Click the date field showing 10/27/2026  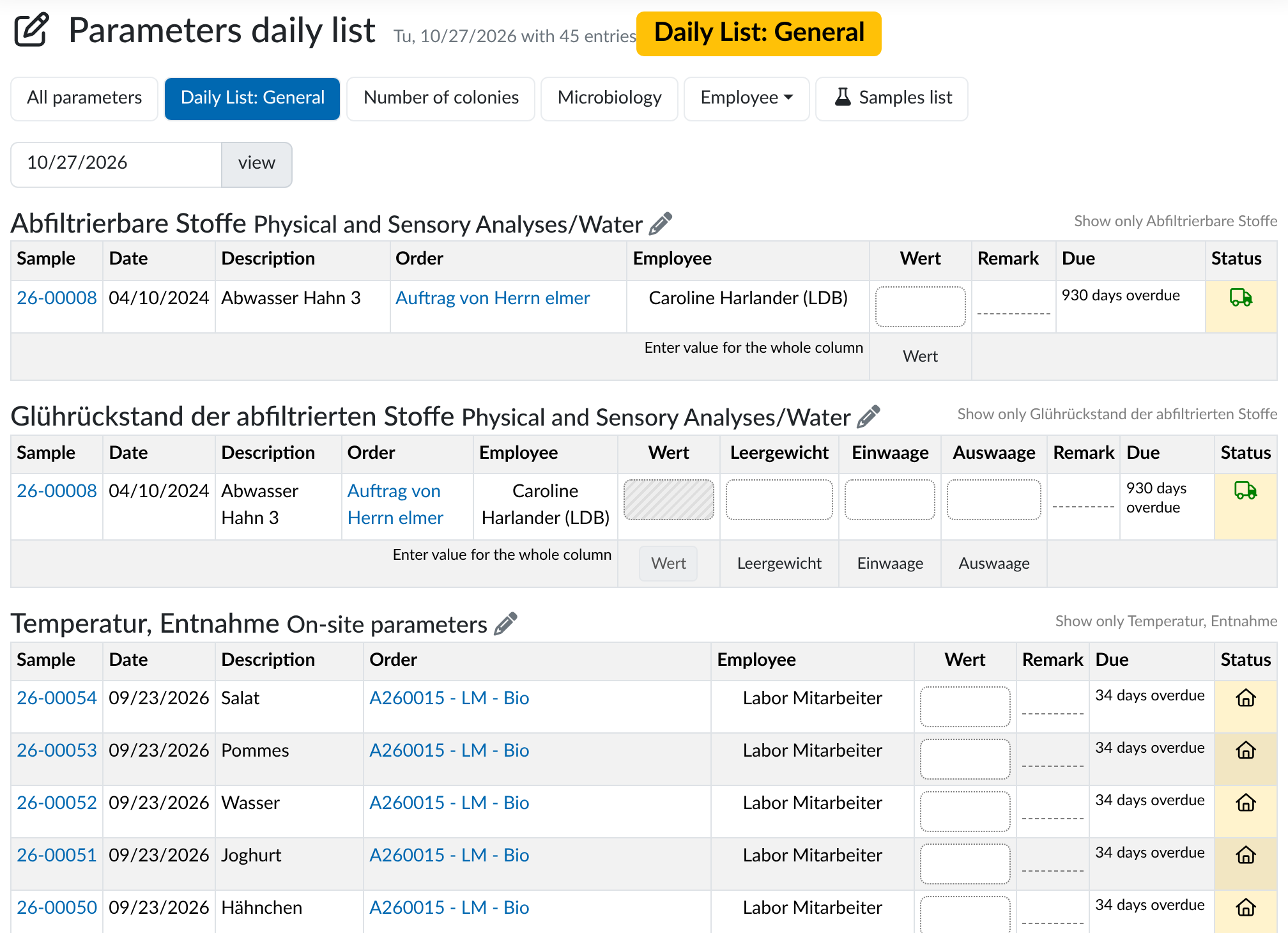pos(116,164)
